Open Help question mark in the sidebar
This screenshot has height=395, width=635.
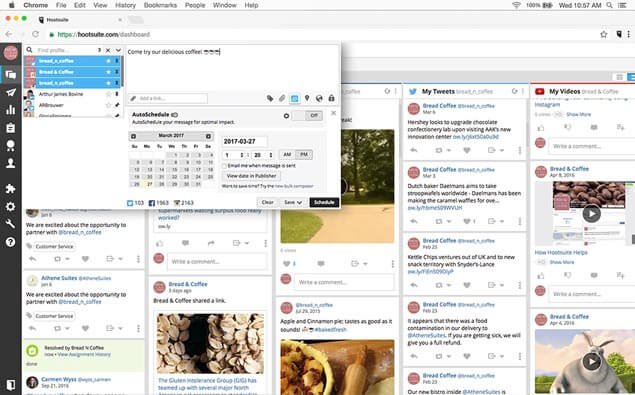(11, 242)
